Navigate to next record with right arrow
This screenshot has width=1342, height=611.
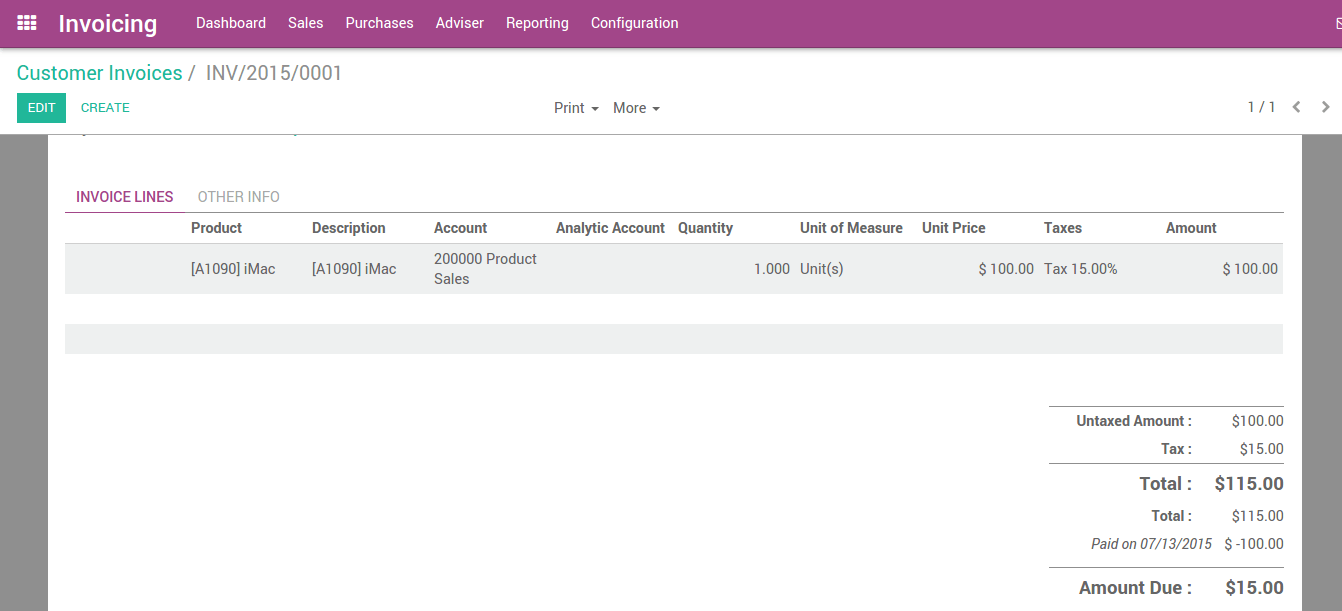pyautogui.click(x=1325, y=107)
